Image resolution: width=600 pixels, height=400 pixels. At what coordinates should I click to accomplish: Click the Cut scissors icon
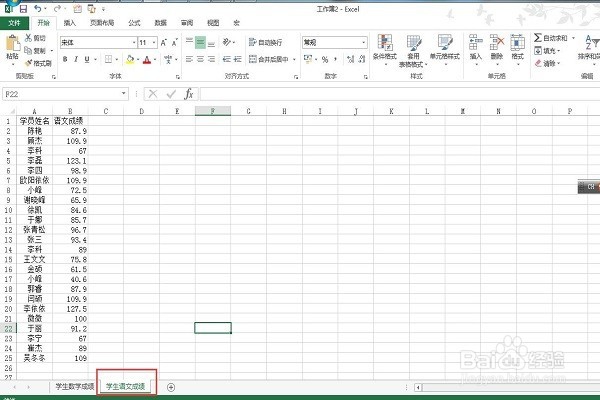coord(28,38)
